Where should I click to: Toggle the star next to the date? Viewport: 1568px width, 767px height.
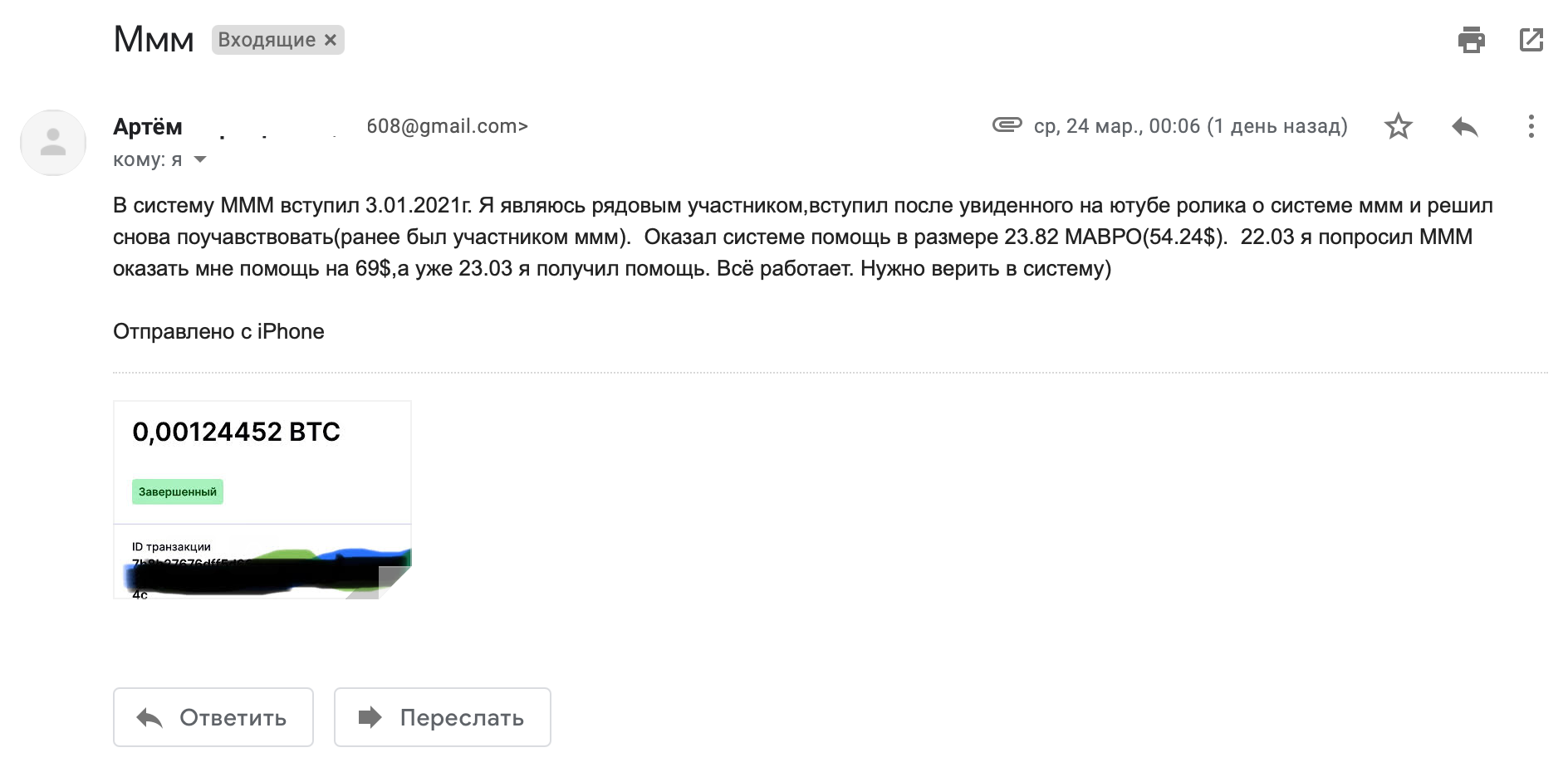click(x=1399, y=127)
